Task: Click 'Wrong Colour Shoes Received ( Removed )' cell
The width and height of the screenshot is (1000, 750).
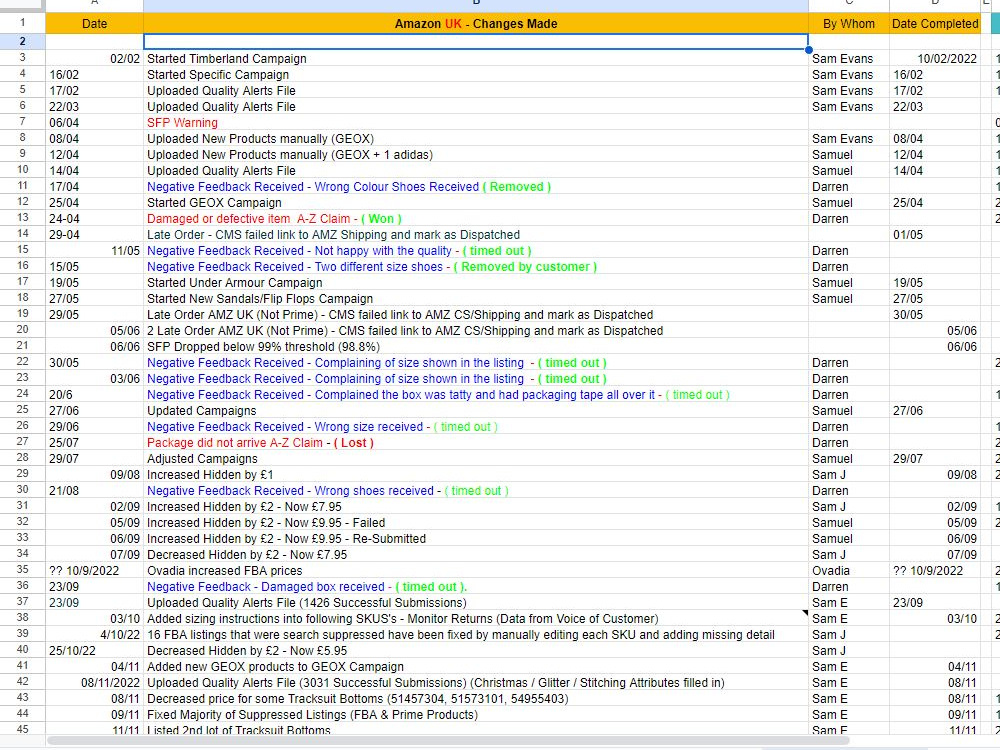Action: (x=476, y=187)
